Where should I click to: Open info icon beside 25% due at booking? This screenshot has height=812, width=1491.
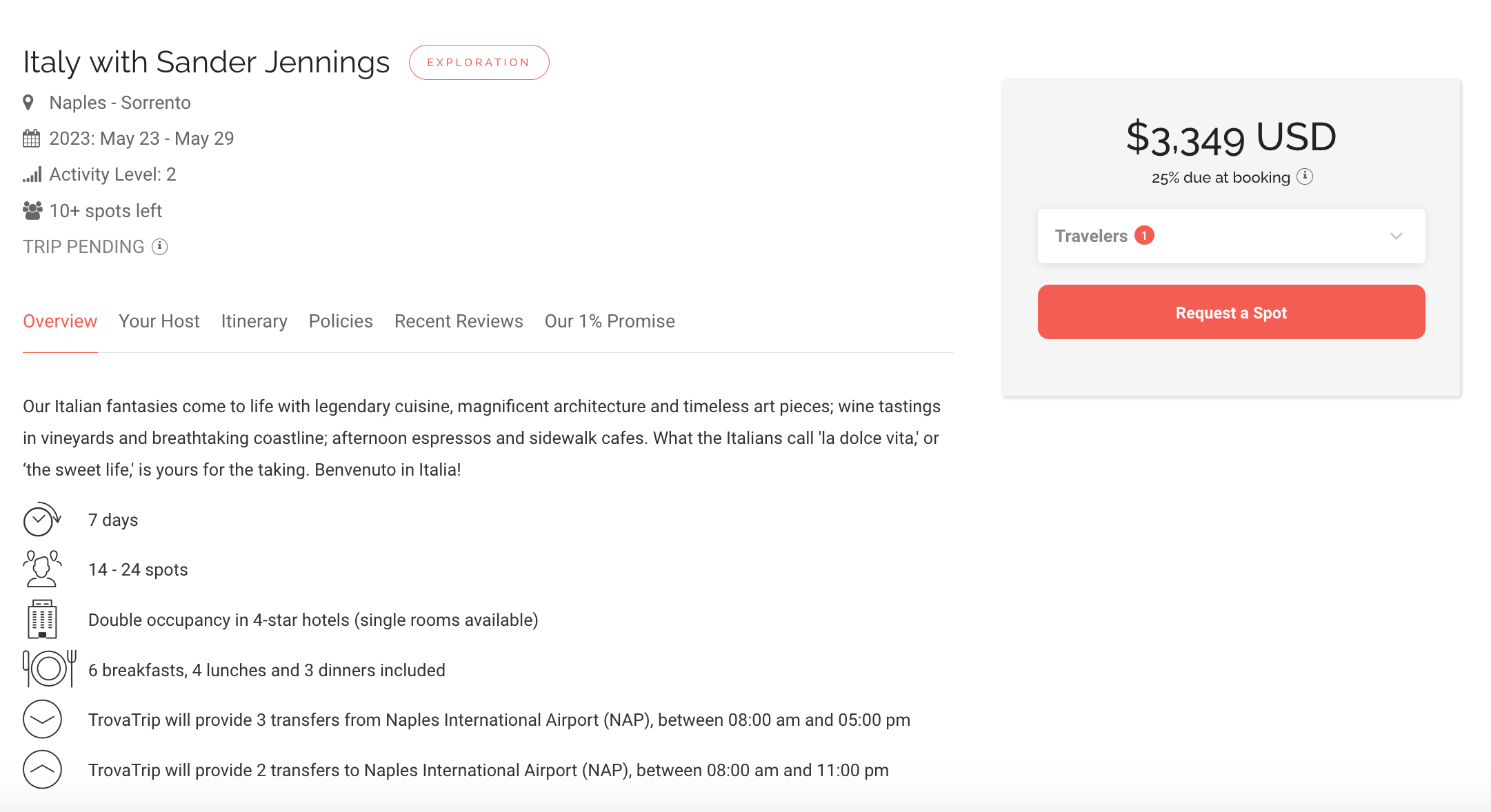click(x=1305, y=176)
